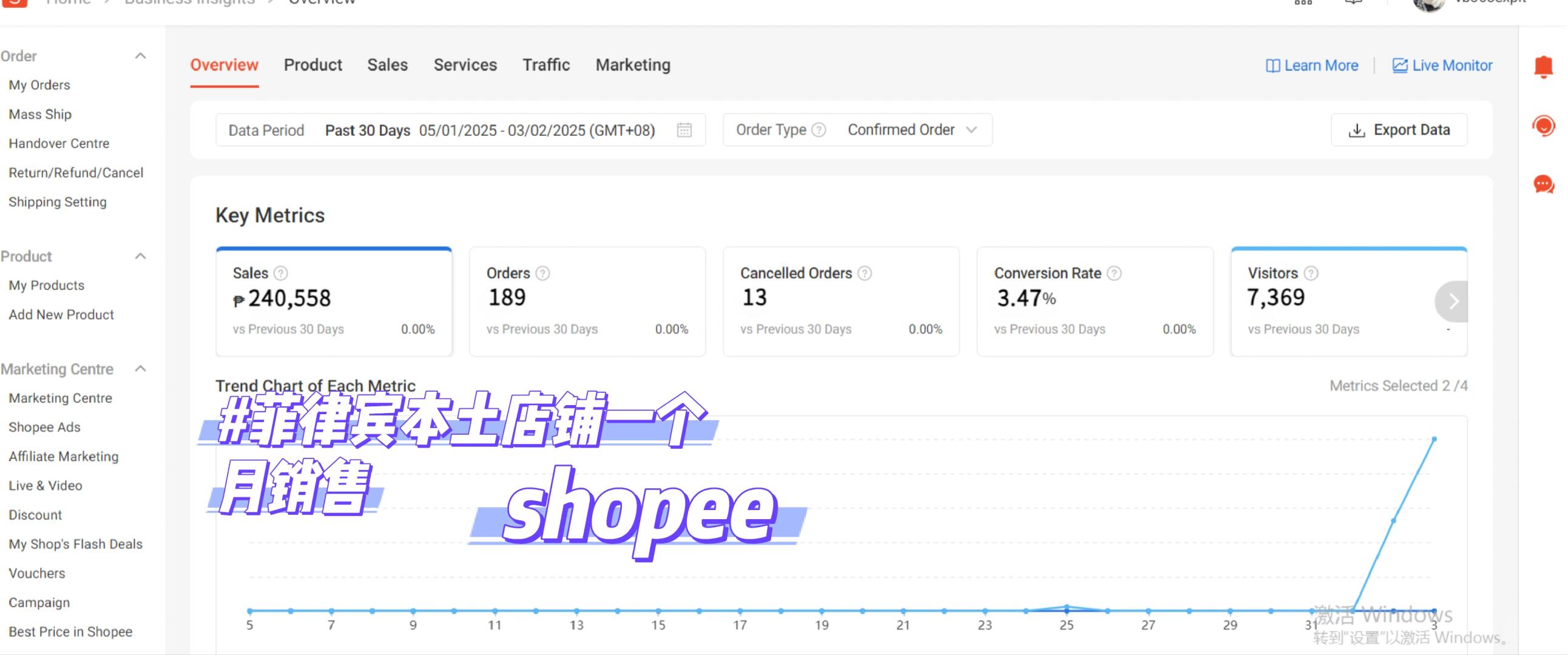
Task: Click the Learn More book icon
Action: point(1272,65)
